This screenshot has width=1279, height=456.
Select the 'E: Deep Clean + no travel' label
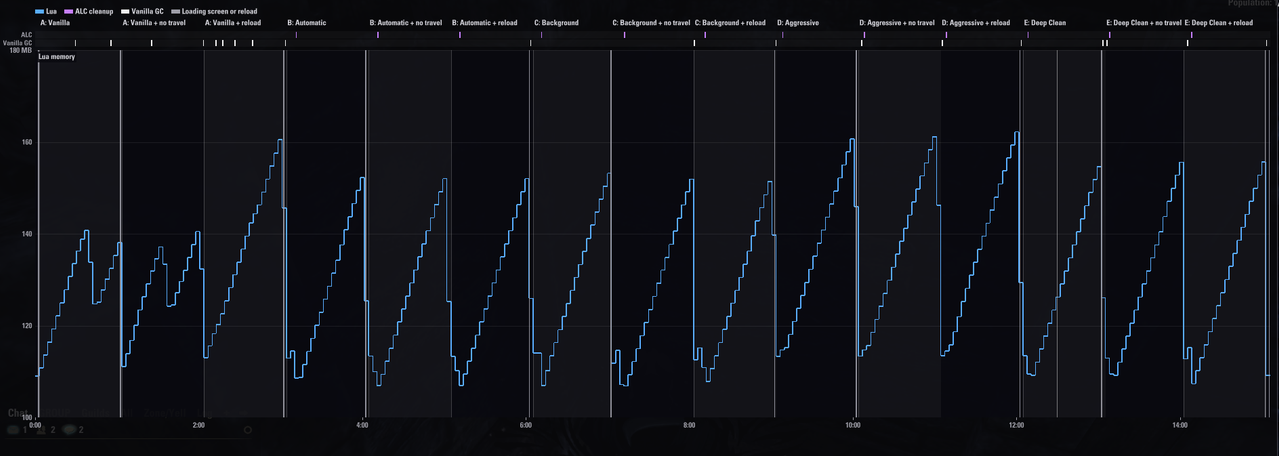(1144, 22)
